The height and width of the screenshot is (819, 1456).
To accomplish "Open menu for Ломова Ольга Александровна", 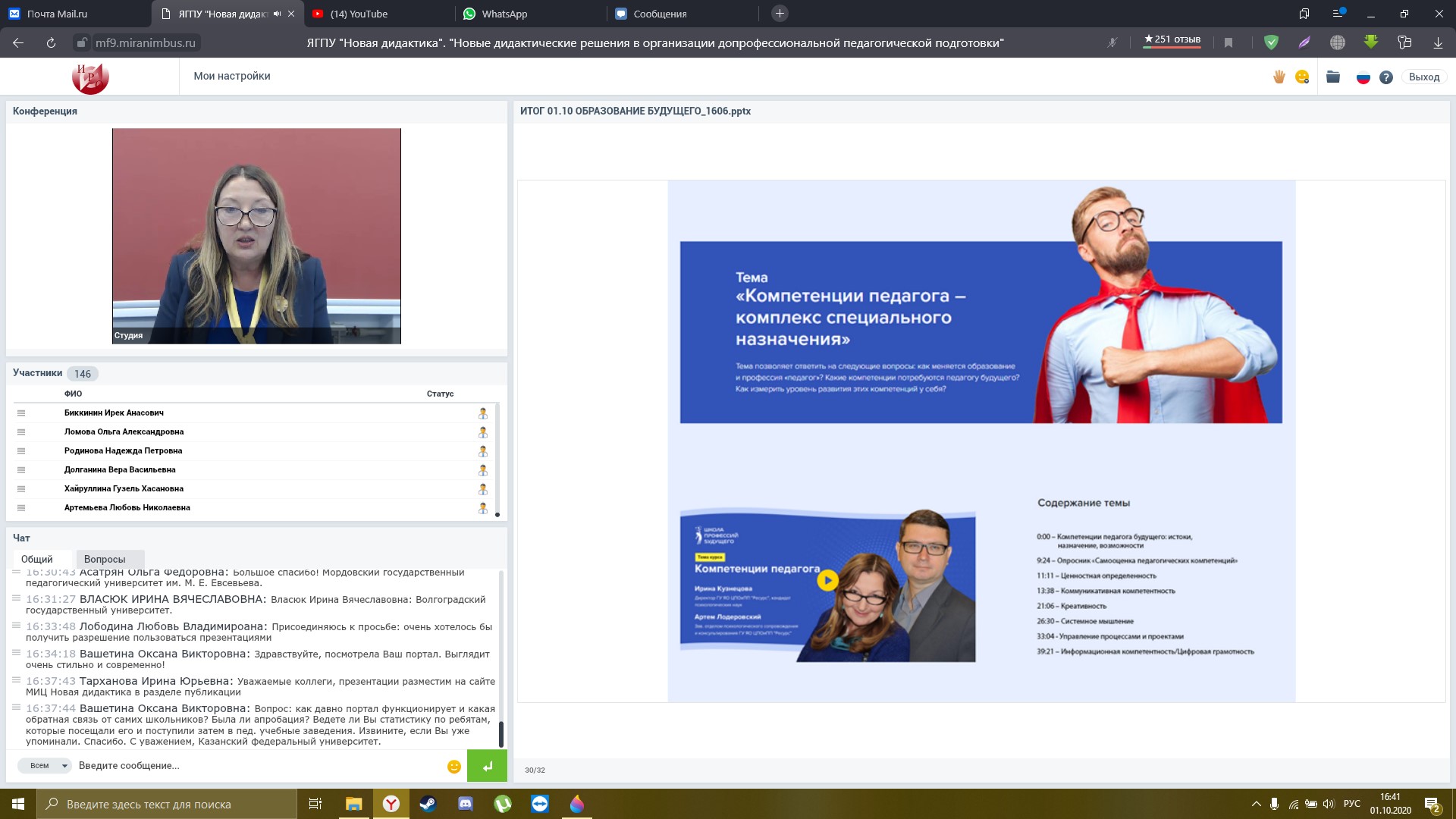I will (21, 432).
